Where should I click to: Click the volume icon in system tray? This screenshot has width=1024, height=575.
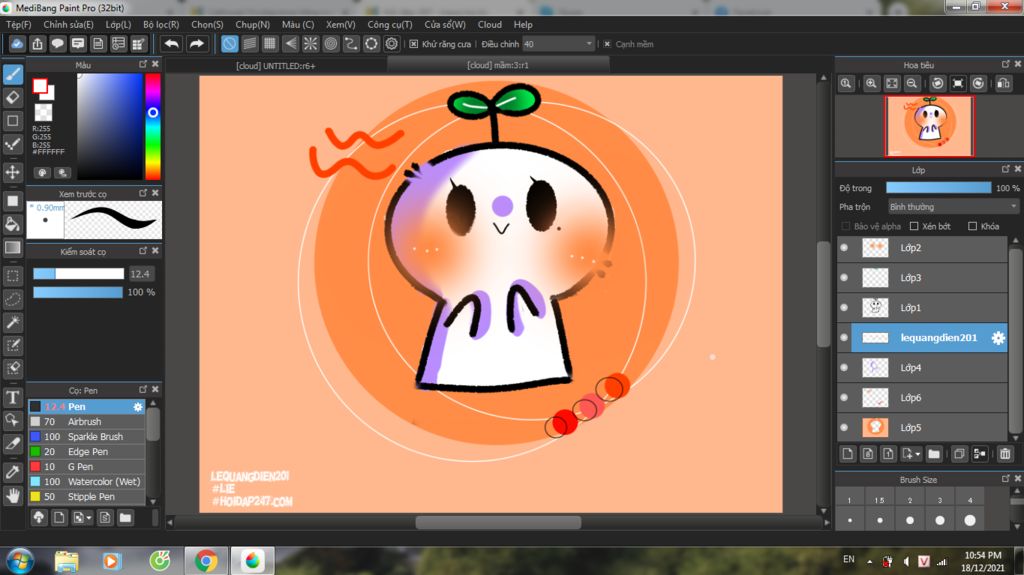pyautogui.click(x=906, y=561)
